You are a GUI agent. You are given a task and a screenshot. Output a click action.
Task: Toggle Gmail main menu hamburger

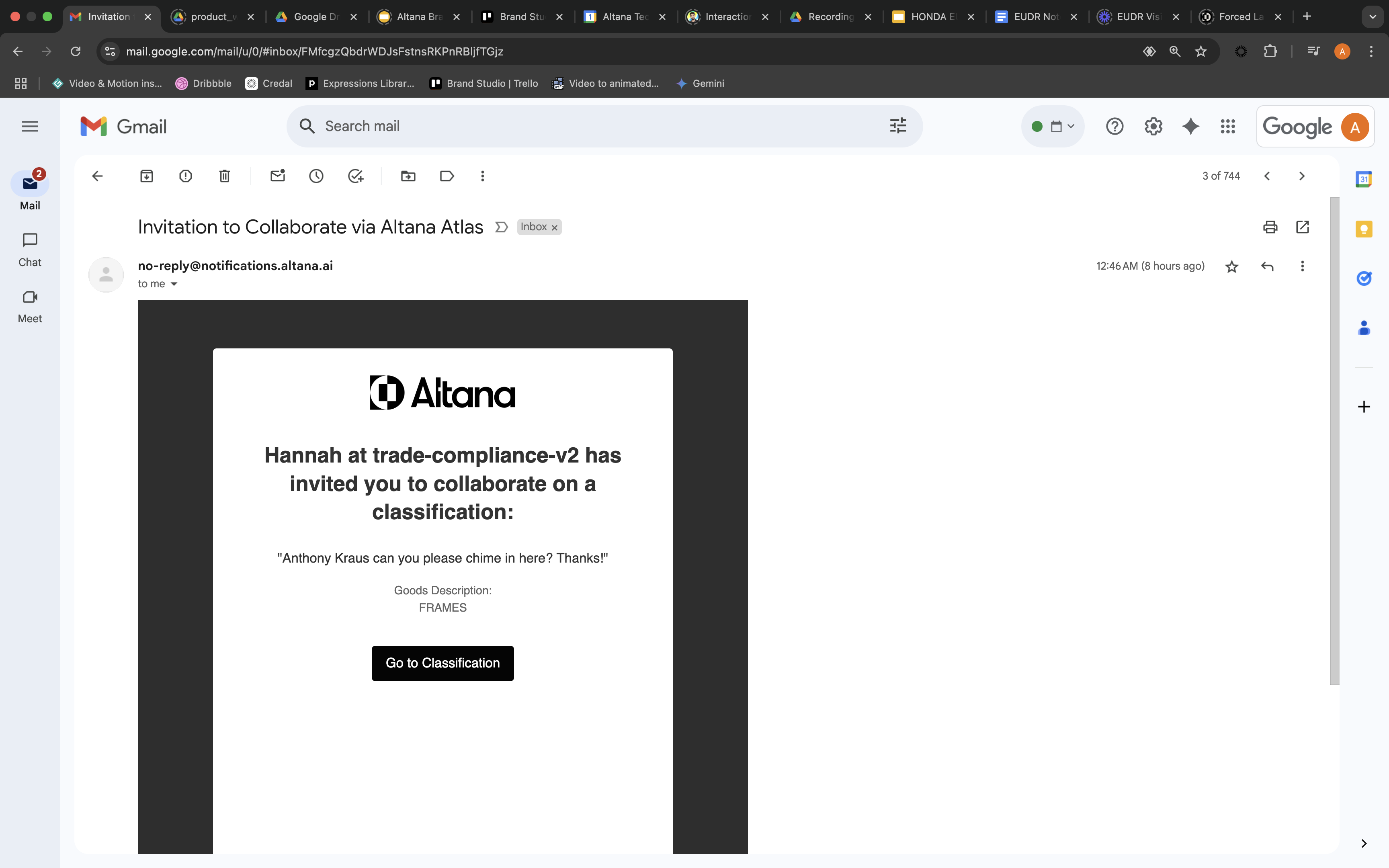coord(30,126)
